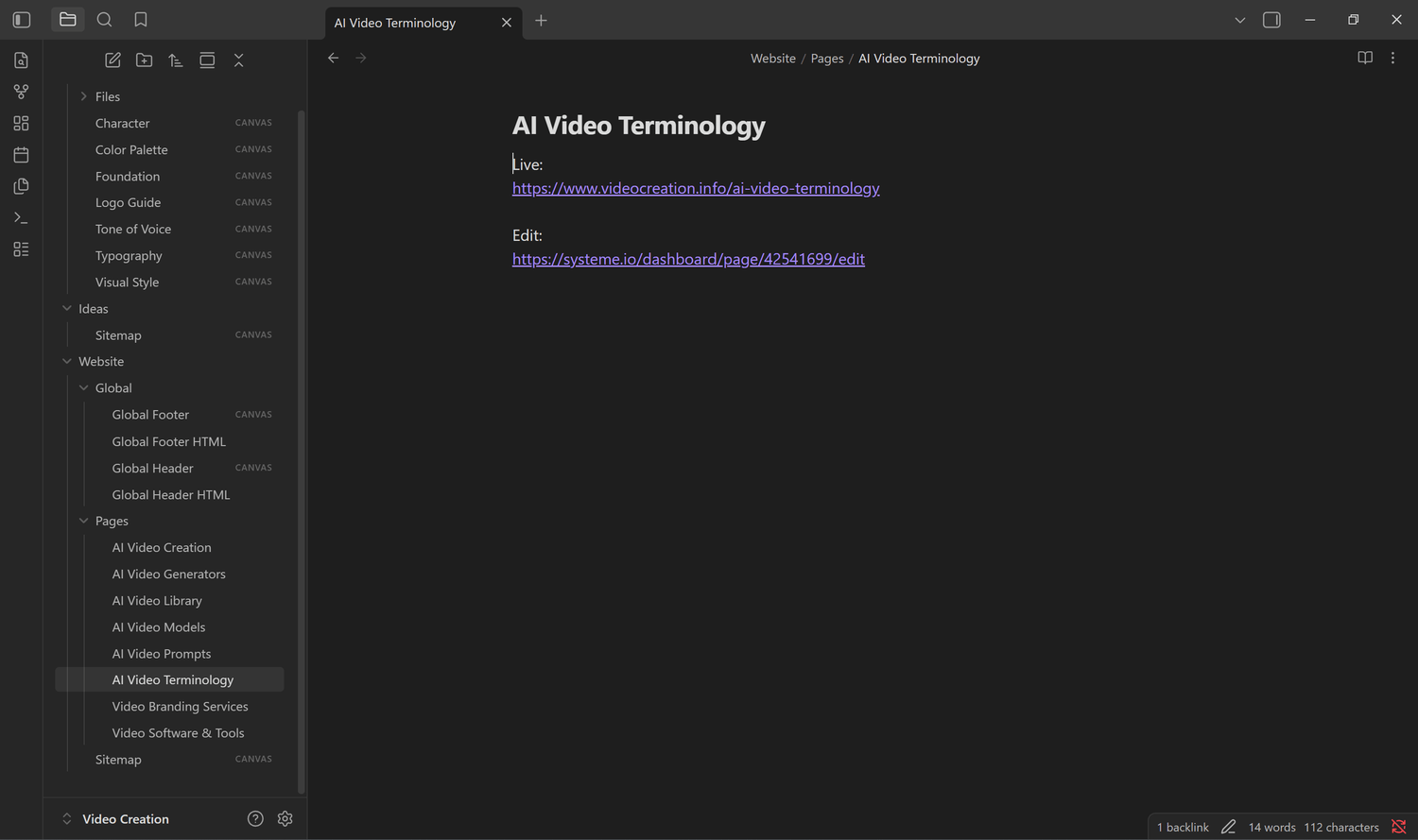
Task: Collapse all folders in the file explorer
Action: coord(238,60)
